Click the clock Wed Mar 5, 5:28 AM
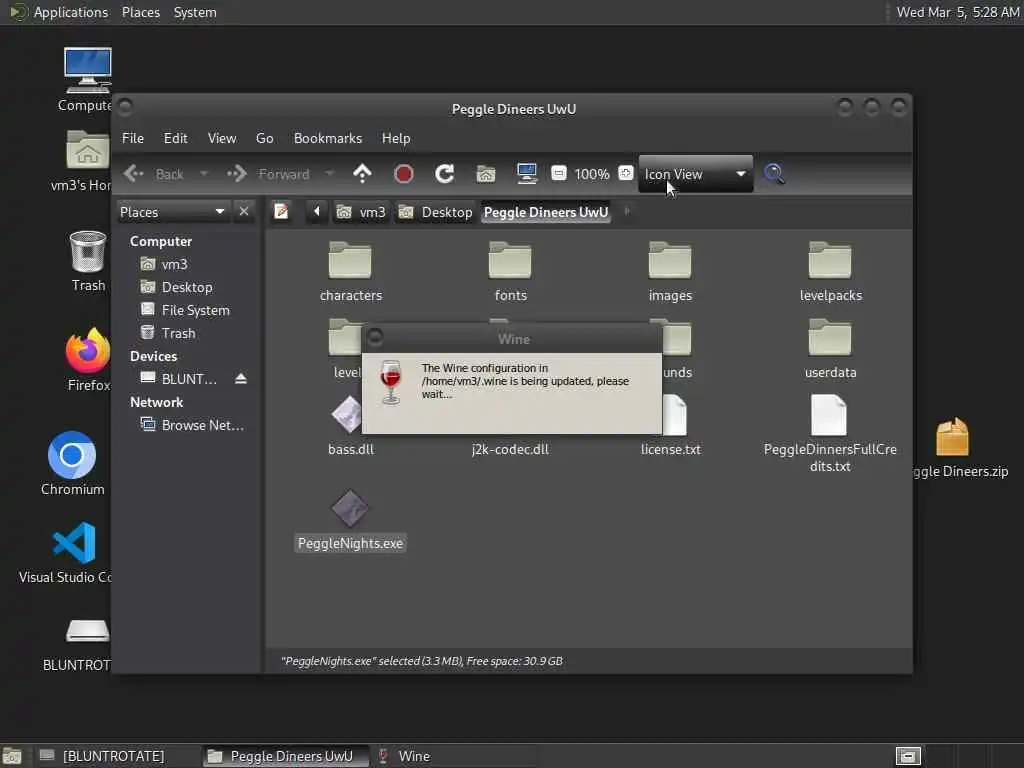 (x=957, y=12)
